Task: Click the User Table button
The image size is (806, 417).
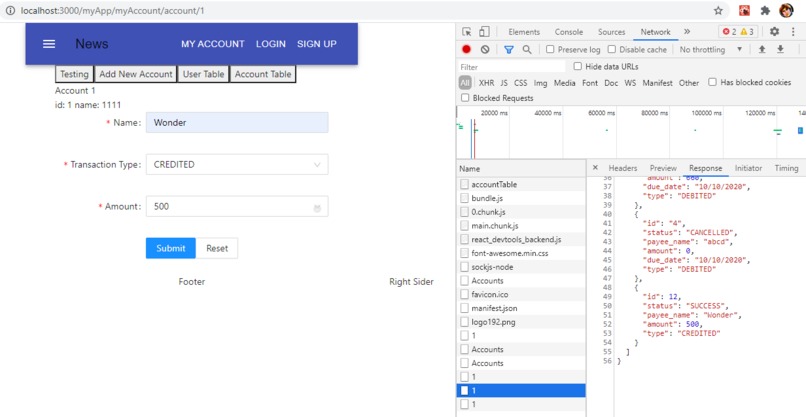Action: (x=204, y=74)
